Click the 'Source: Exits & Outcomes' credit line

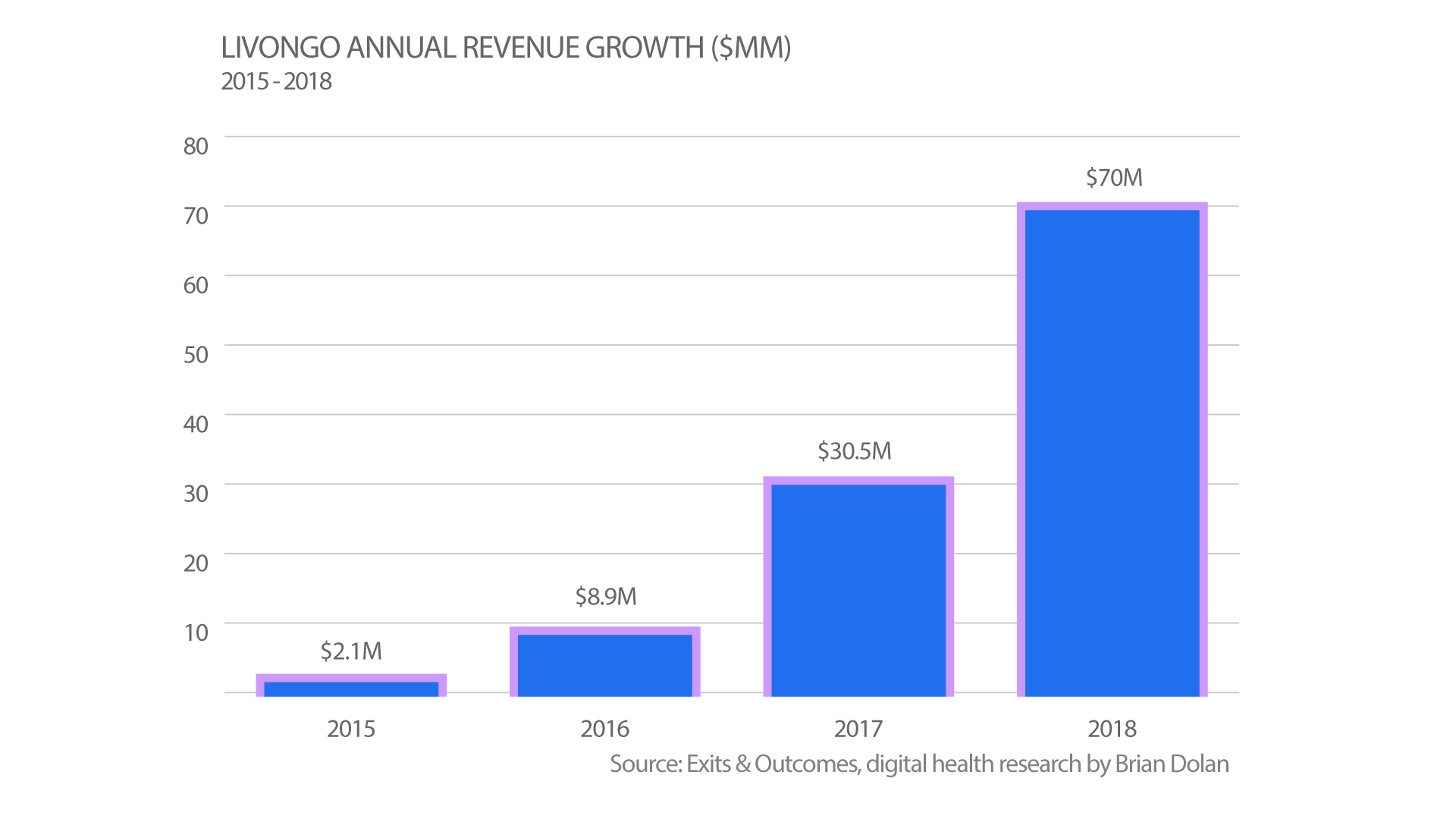click(x=919, y=764)
